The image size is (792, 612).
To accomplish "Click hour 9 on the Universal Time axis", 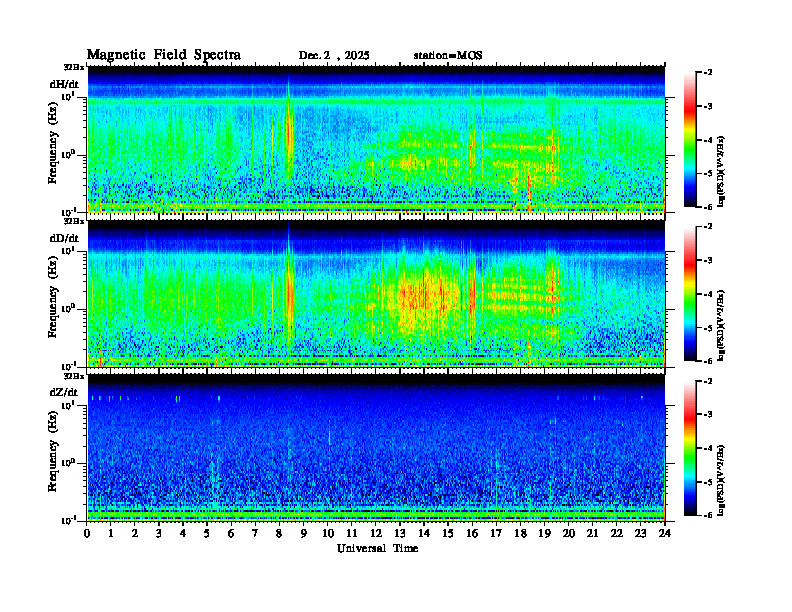I will 304,533.
